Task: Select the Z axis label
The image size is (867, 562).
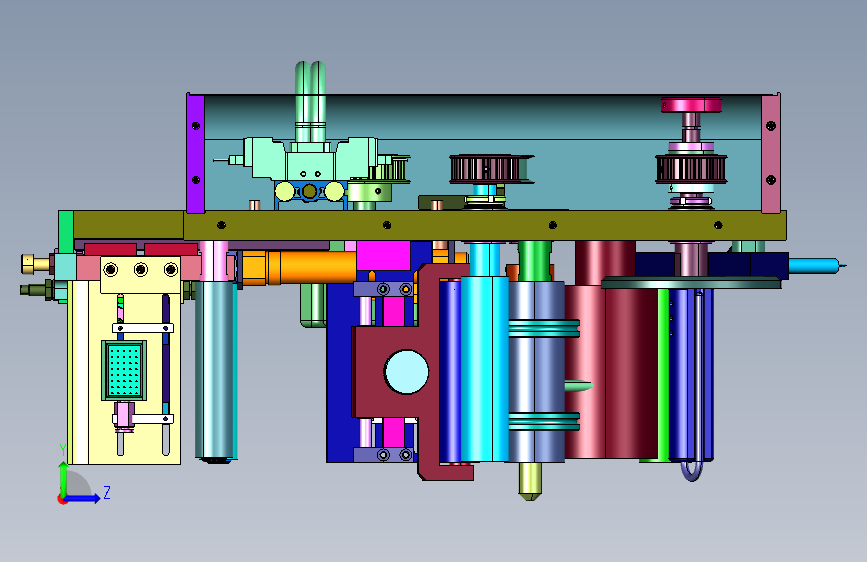Action: (x=107, y=492)
